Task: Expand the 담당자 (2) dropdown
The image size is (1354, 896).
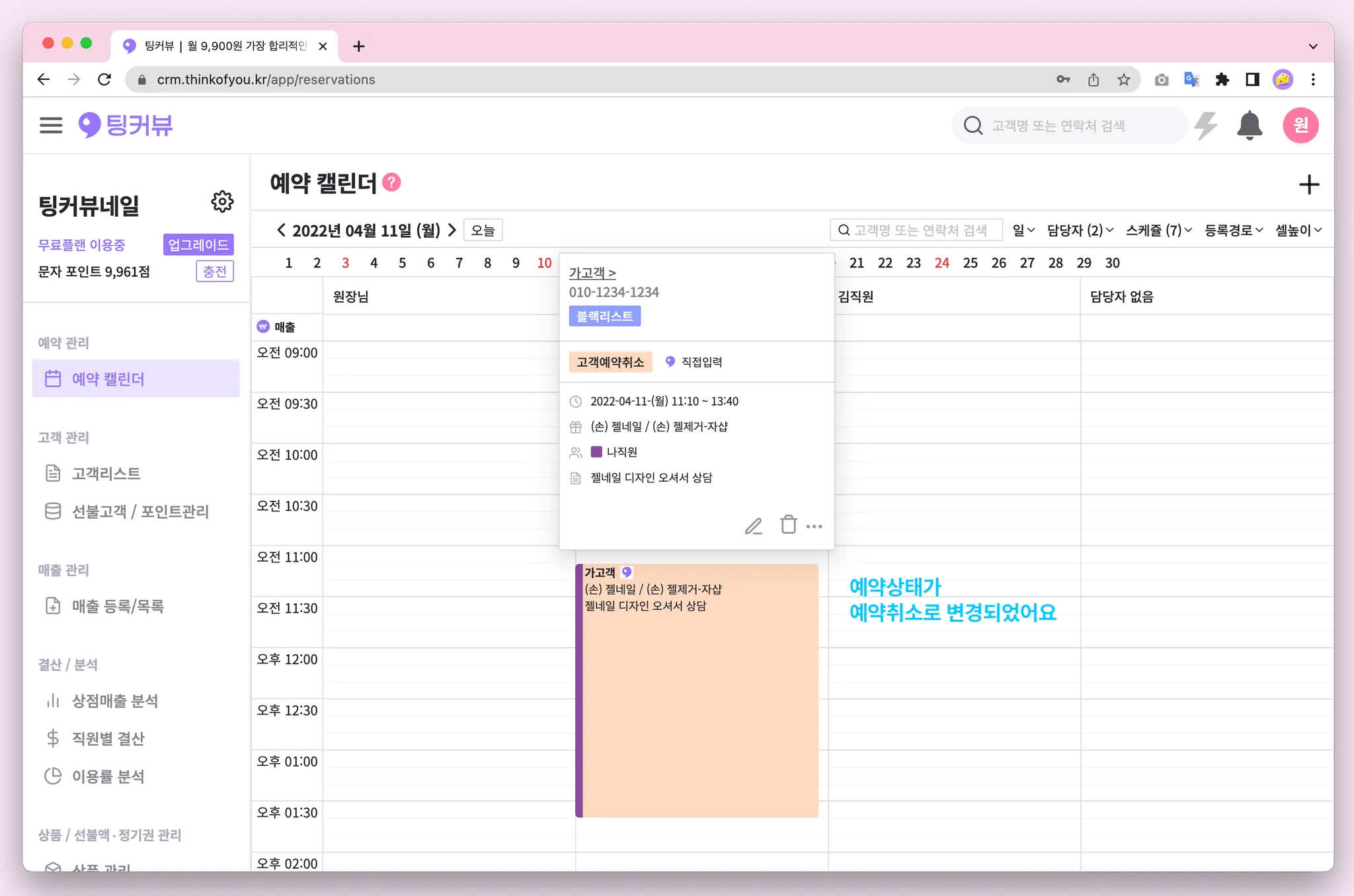Action: 1080,230
